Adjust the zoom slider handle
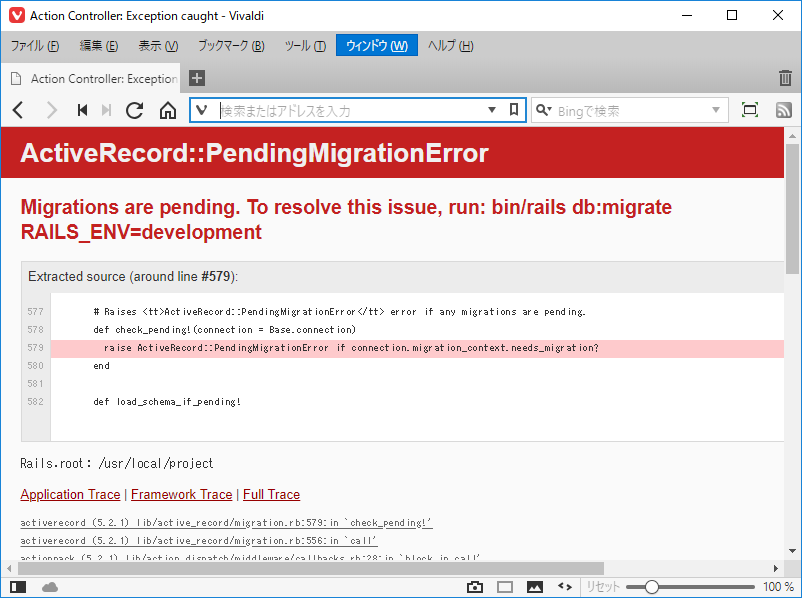802x598 pixels. [x=652, y=587]
